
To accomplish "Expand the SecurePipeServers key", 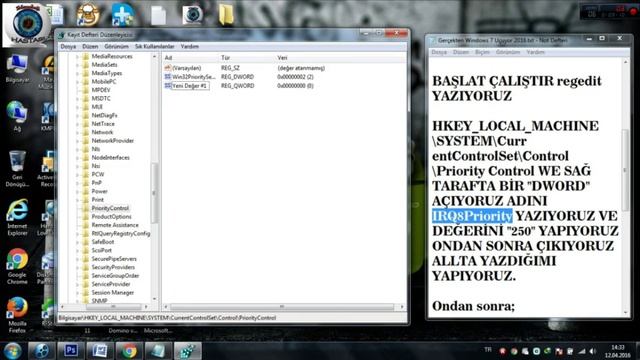I will [77, 259].
